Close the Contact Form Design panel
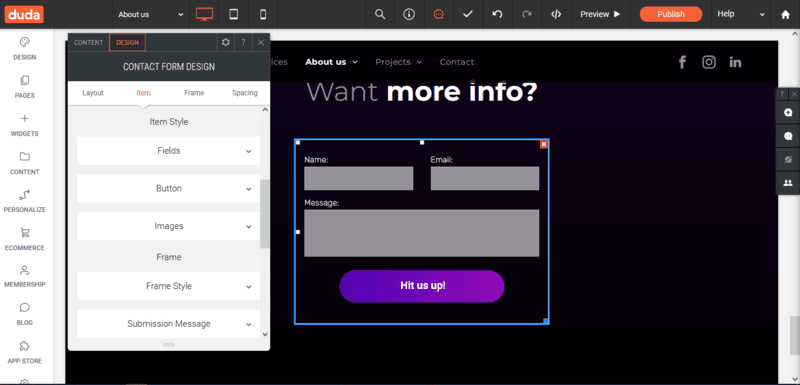 [261, 42]
